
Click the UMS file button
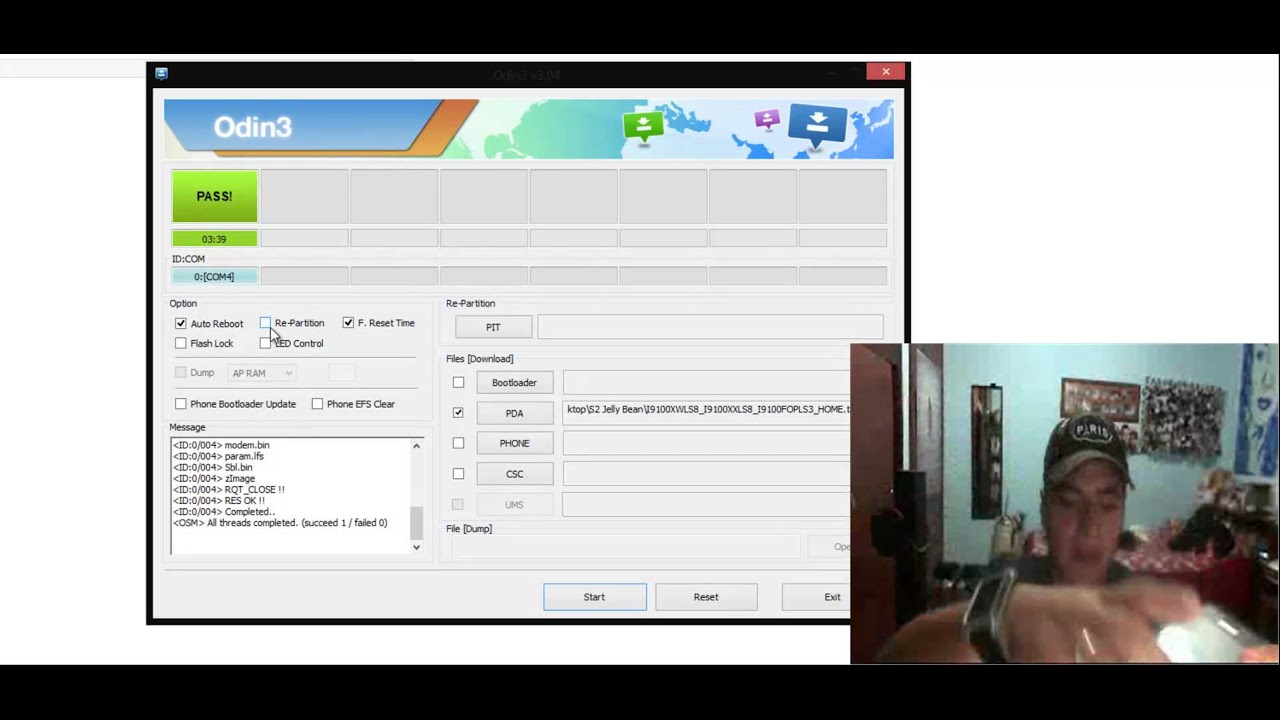(x=514, y=504)
